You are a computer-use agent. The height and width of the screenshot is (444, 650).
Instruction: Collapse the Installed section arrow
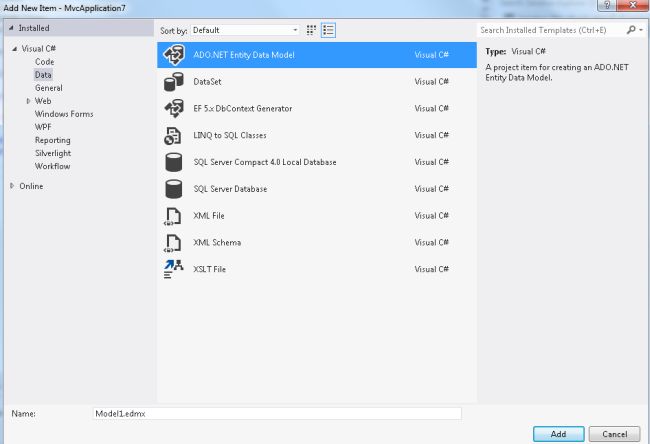pyautogui.click(x=11, y=28)
